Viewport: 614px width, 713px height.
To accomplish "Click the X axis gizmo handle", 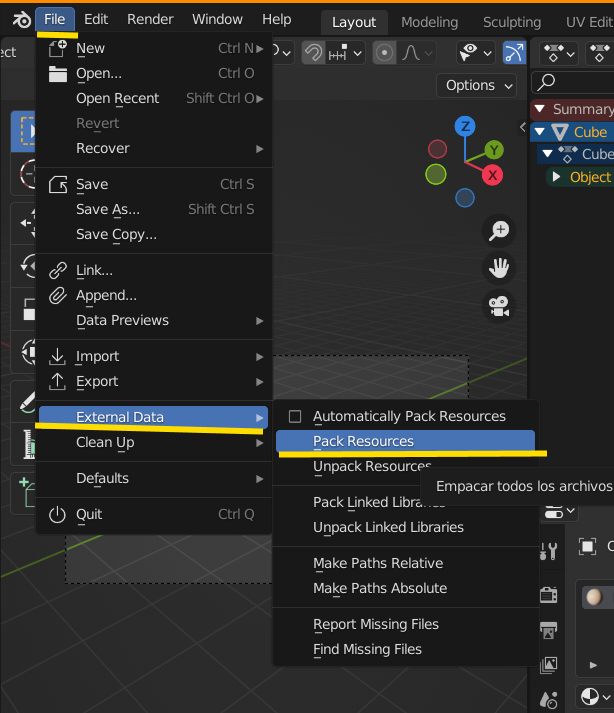I will [x=493, y=176].
